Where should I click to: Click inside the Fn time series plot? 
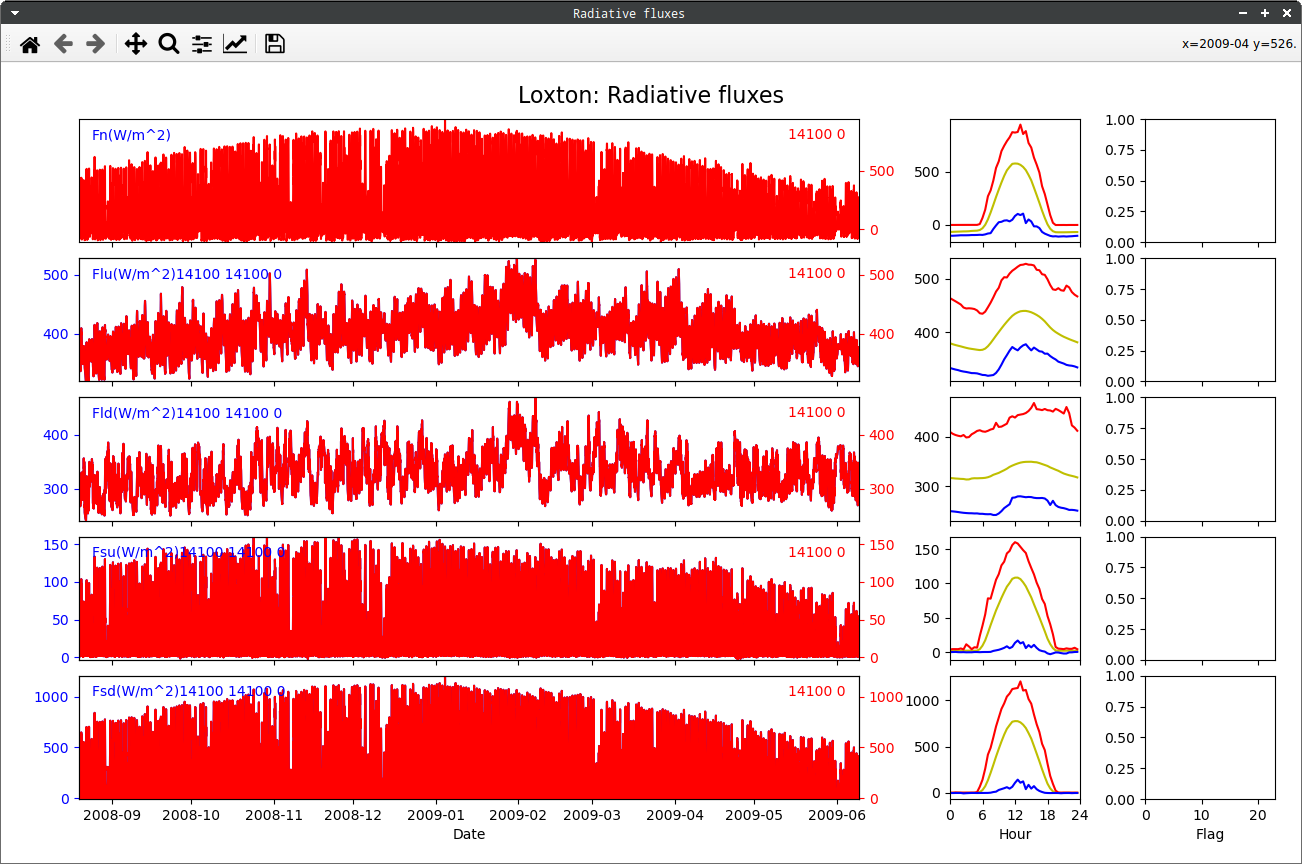tap(469, 181)
